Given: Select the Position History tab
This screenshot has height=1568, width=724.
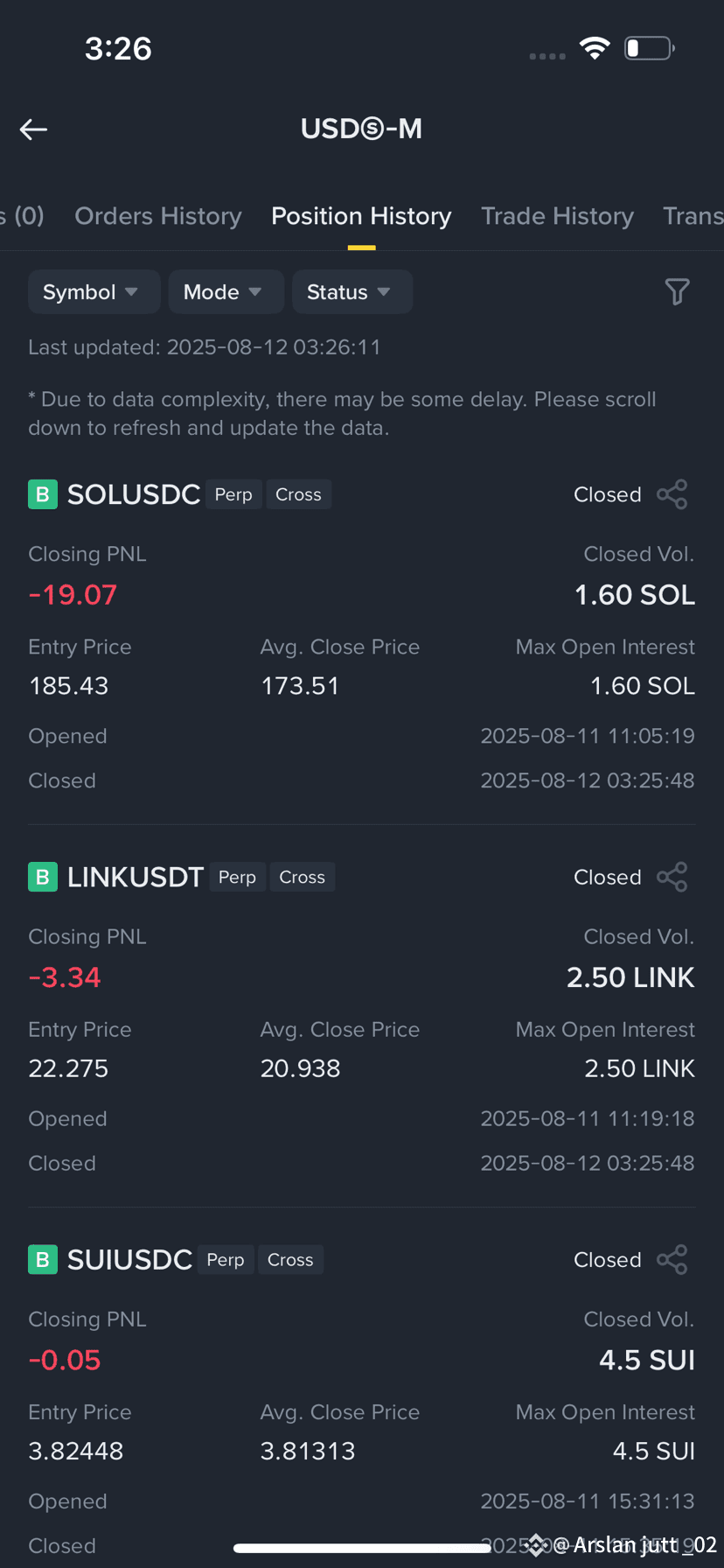Looking at the screenshot, I should pos(361,216).
